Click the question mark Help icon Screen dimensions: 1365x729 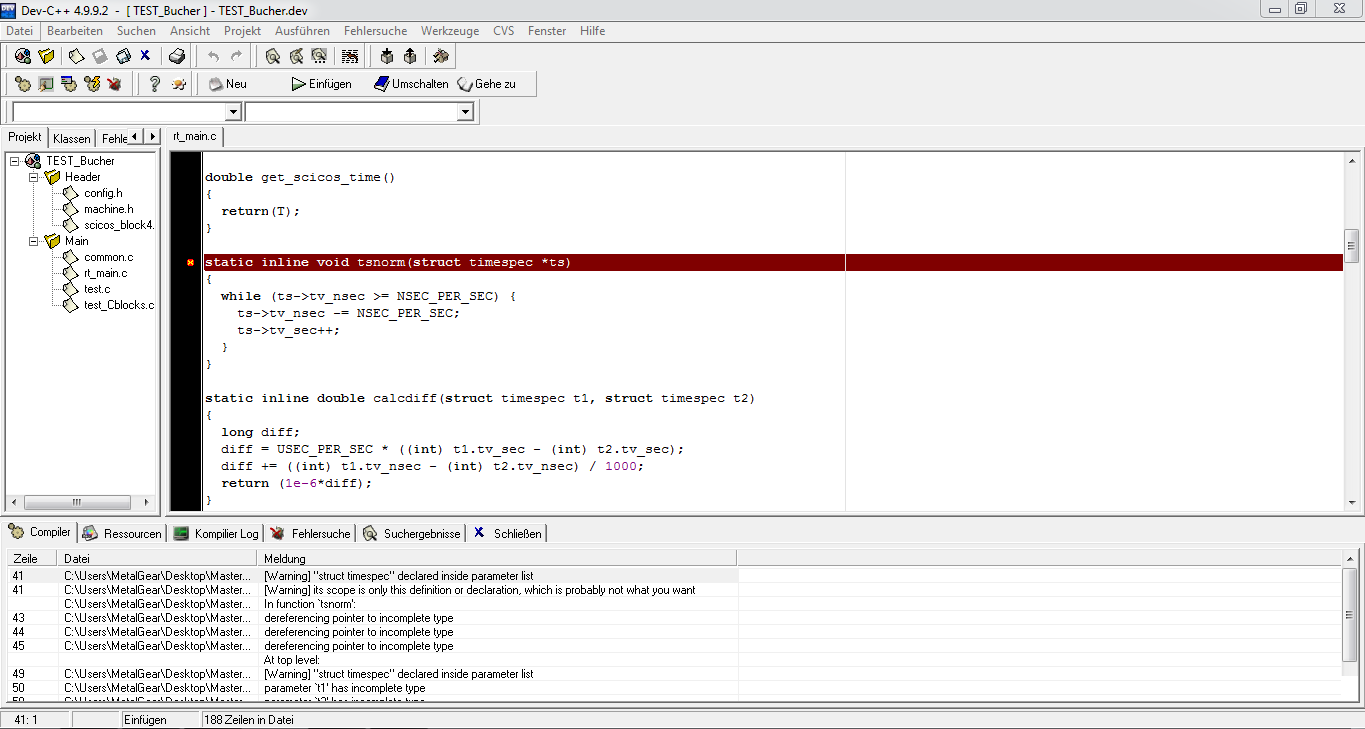click(x=155, y=84)
